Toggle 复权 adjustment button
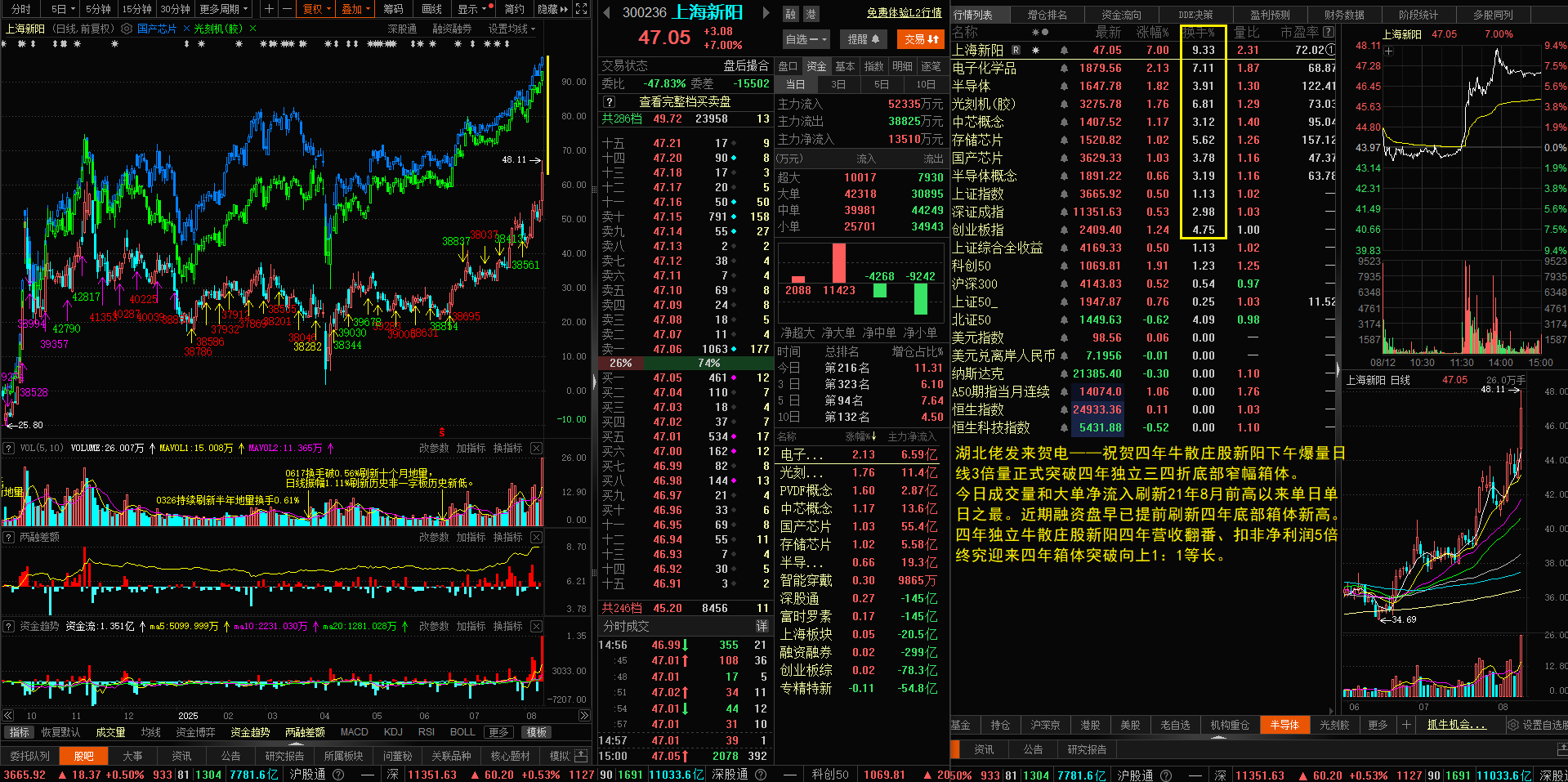Viewport: 1568px width, 782px height. click(x=317, y=9)
